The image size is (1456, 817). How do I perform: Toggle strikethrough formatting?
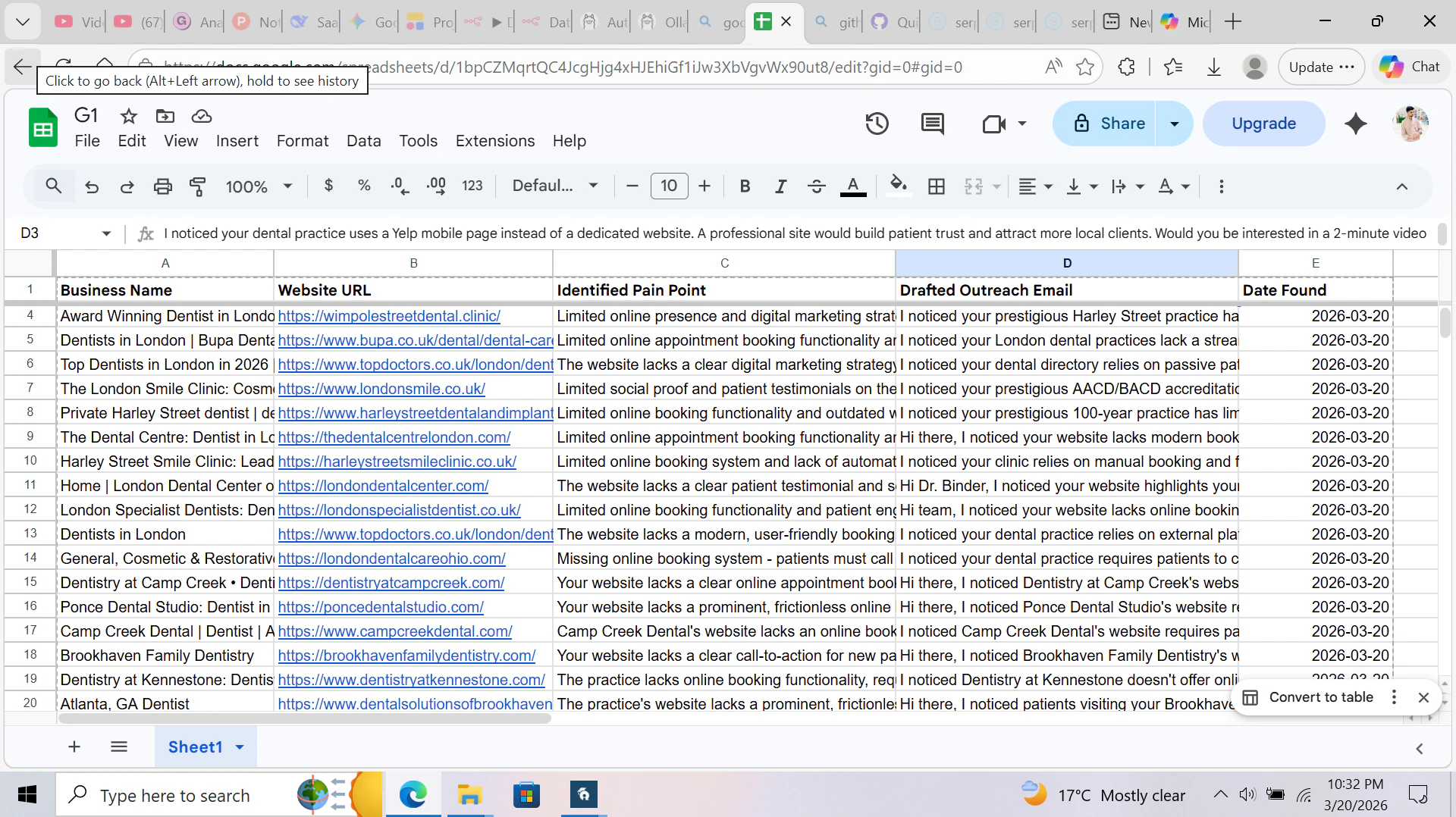click(816, 186)
